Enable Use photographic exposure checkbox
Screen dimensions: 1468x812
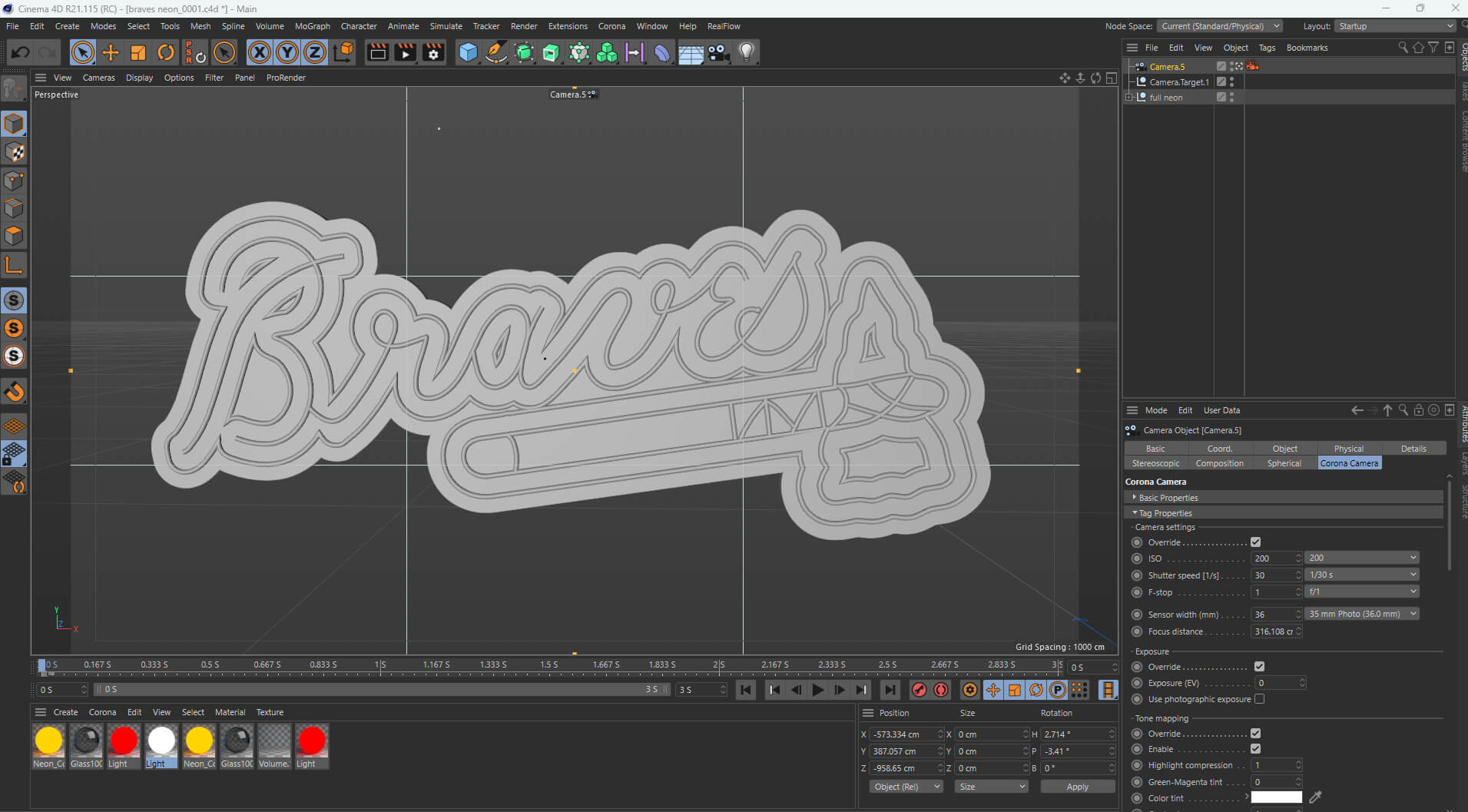[x=1259, y=699]
